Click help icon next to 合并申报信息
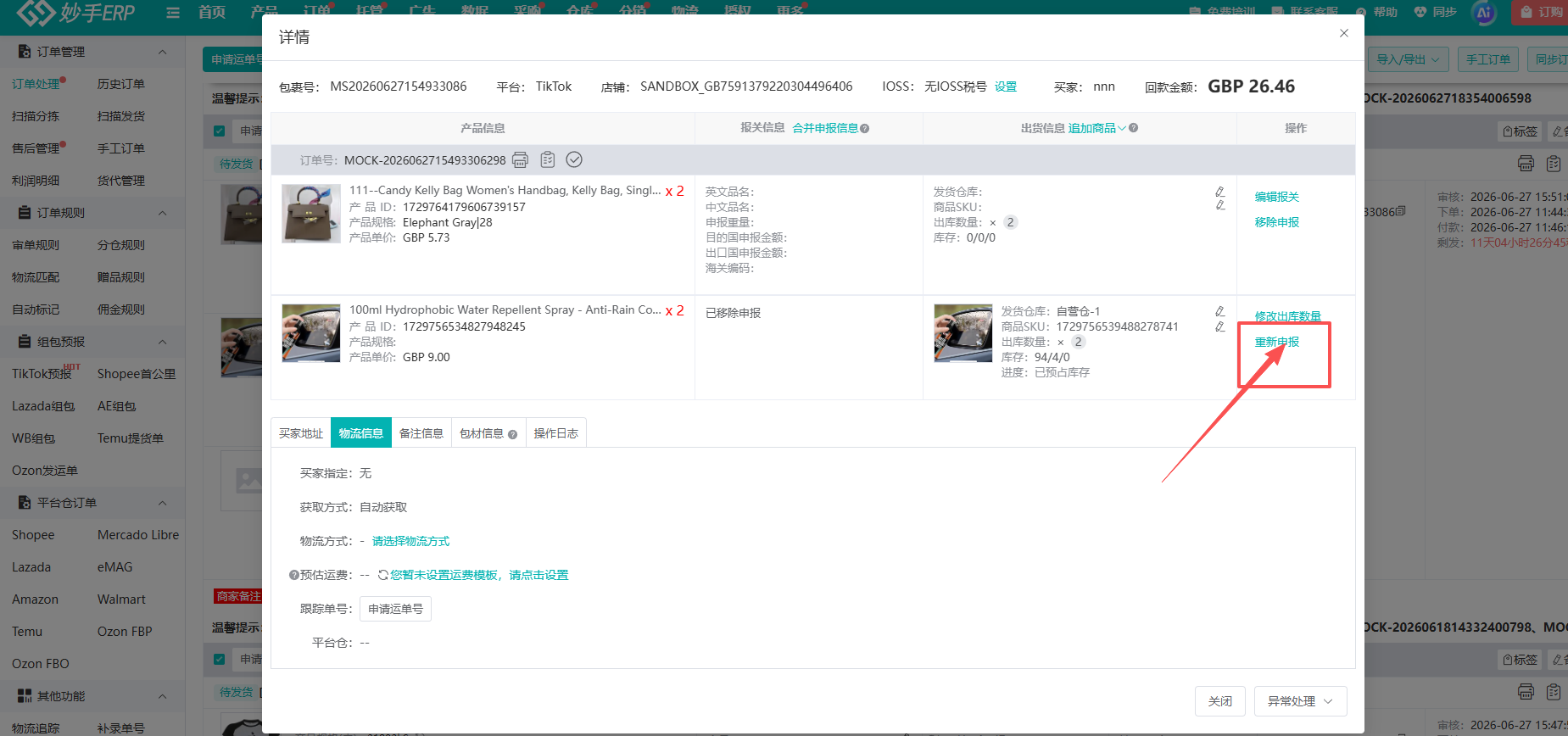 pos(865,129)
